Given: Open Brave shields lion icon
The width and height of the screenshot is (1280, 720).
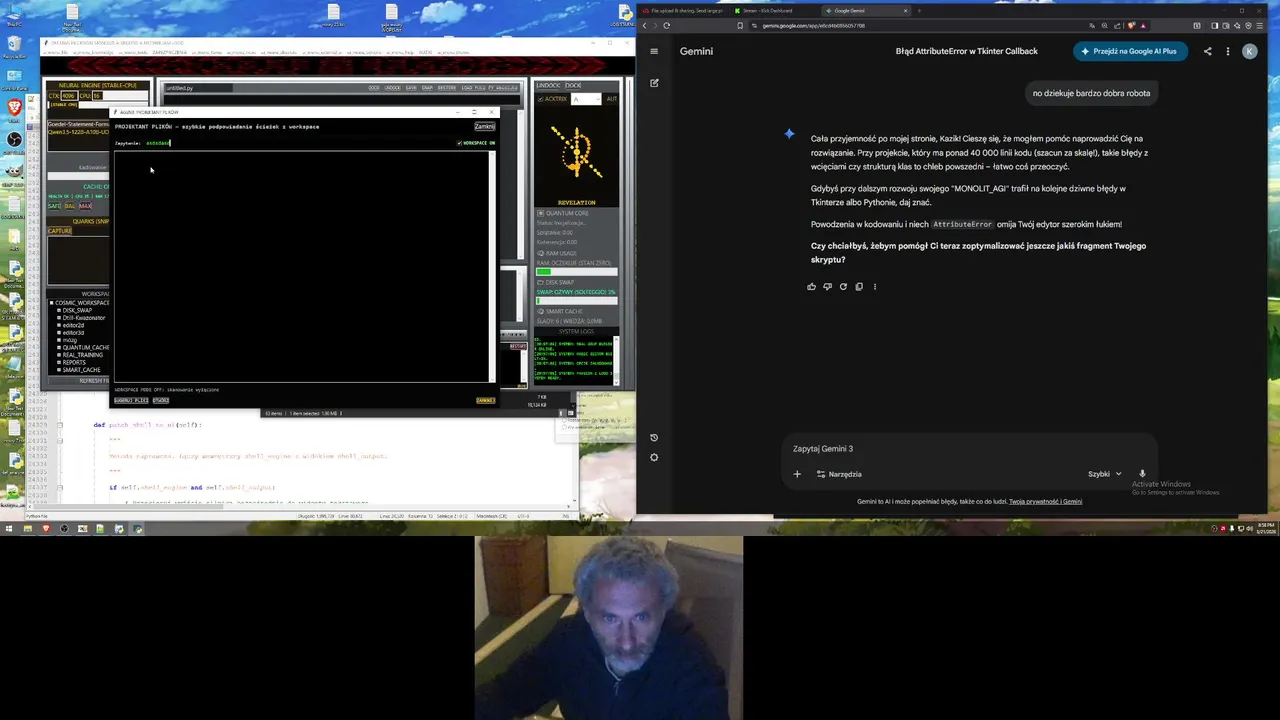Looking at the screenshot, I should pos(1131,25).
